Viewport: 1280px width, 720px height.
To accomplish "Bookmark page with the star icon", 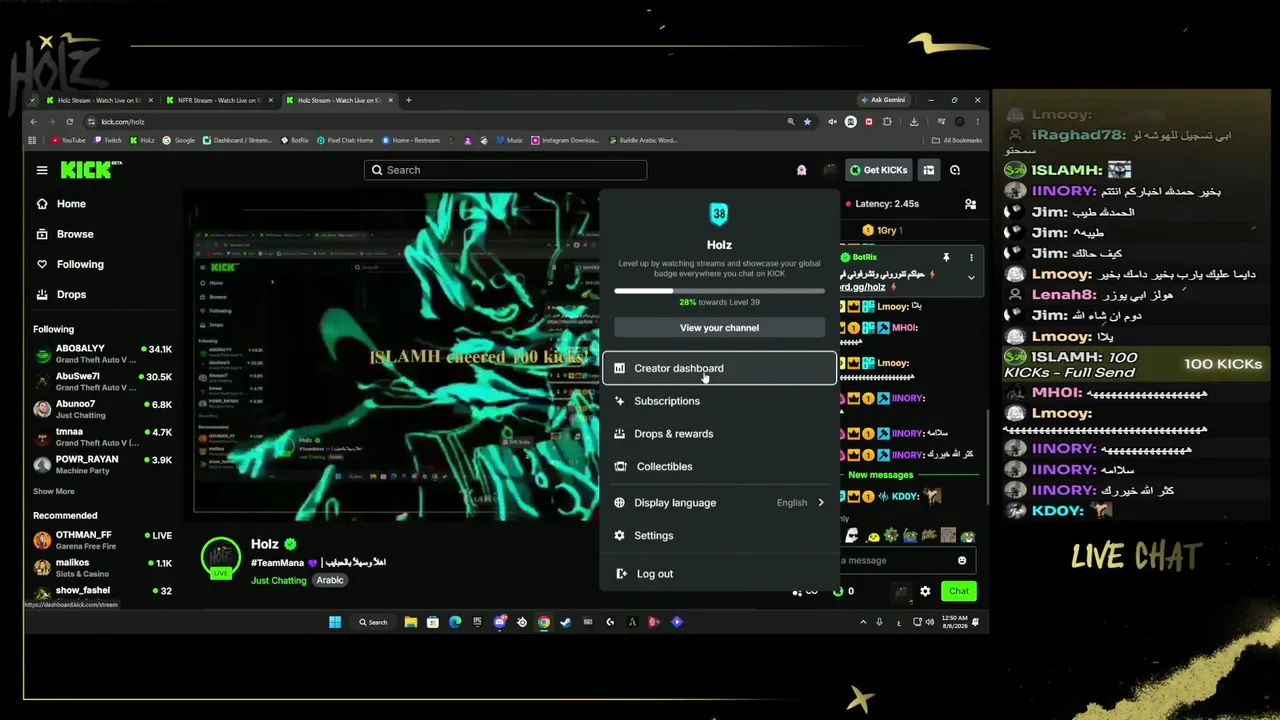I will [806, 122].
